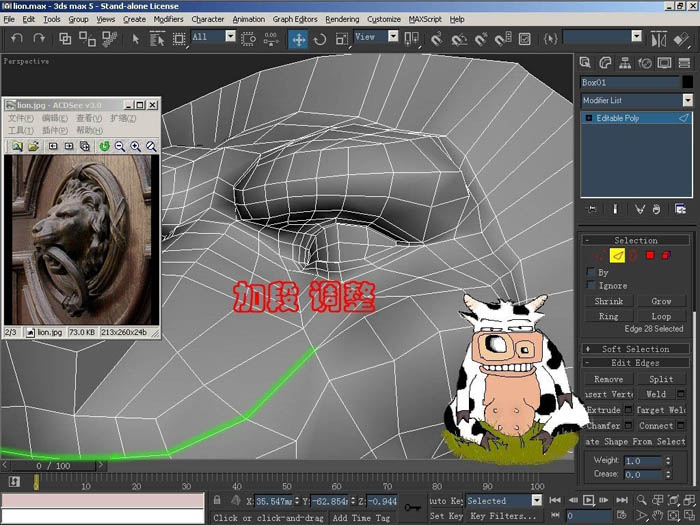Collapse the Edit Edges rollout
Screen dimensions: 700x525
tap(635, 362)
